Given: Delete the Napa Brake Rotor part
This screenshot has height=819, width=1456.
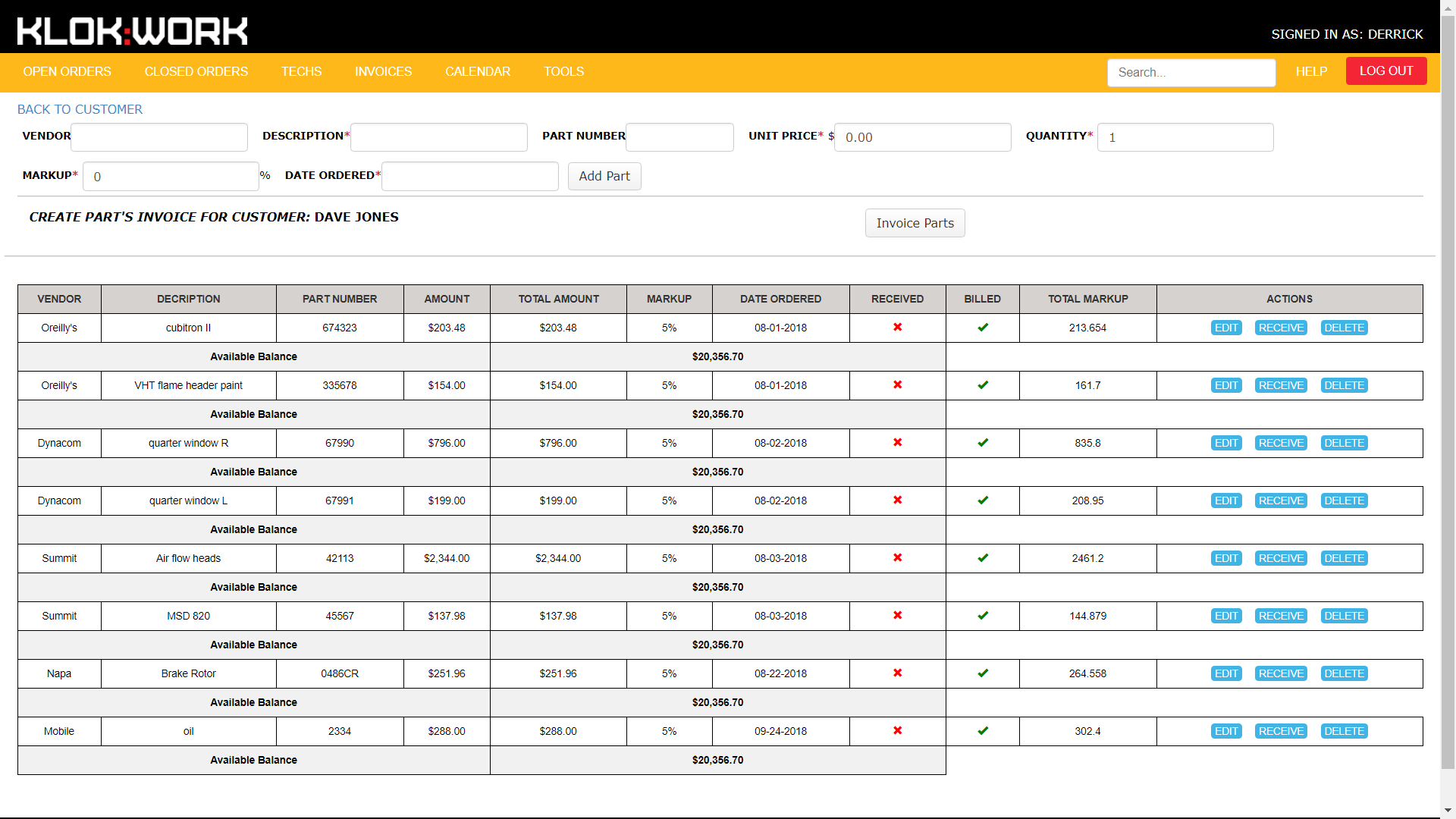Looking at the screenshot, I should 1344,673.
